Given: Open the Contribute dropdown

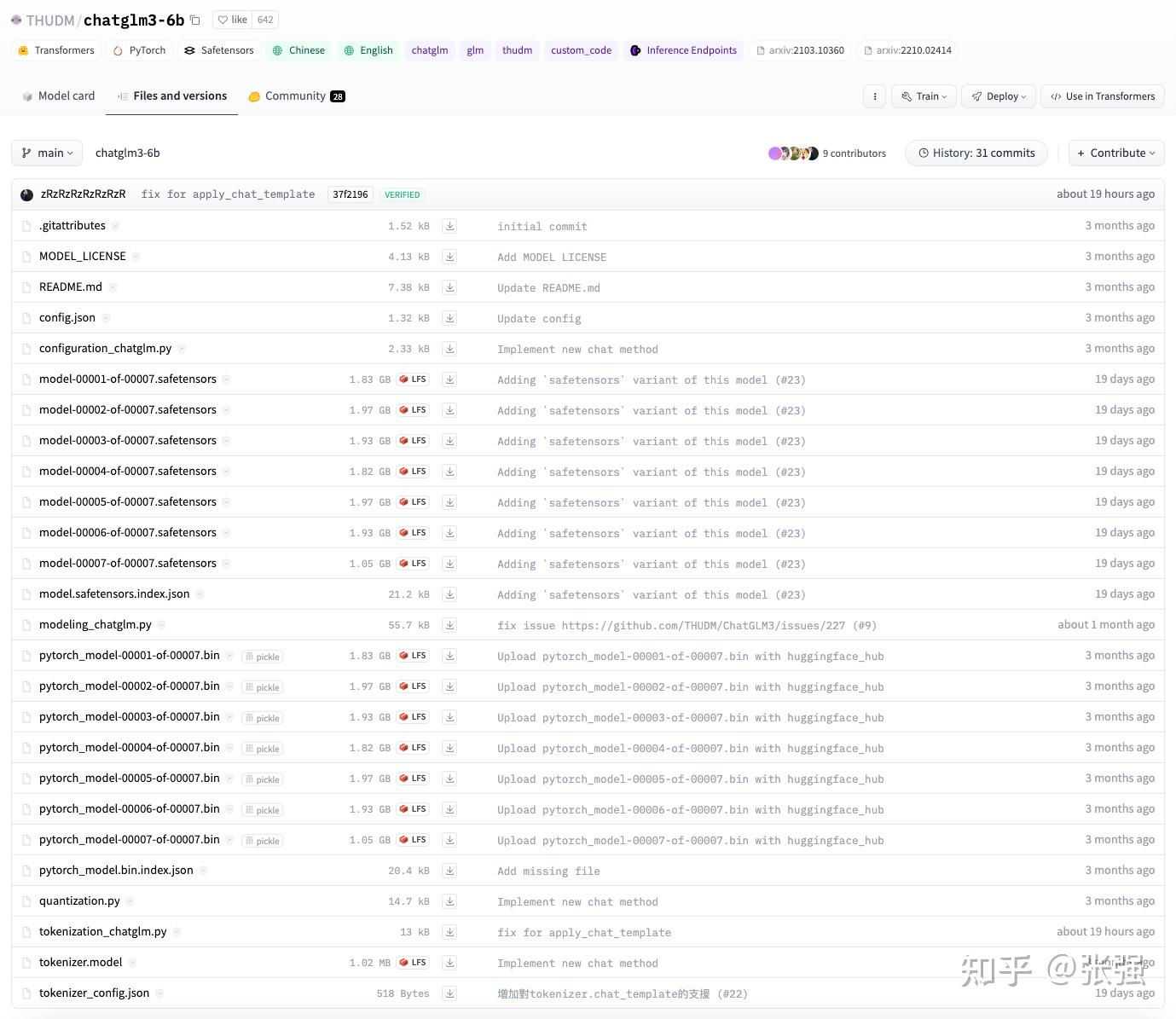Looking at the screenshot, I should pos(1115,153).
